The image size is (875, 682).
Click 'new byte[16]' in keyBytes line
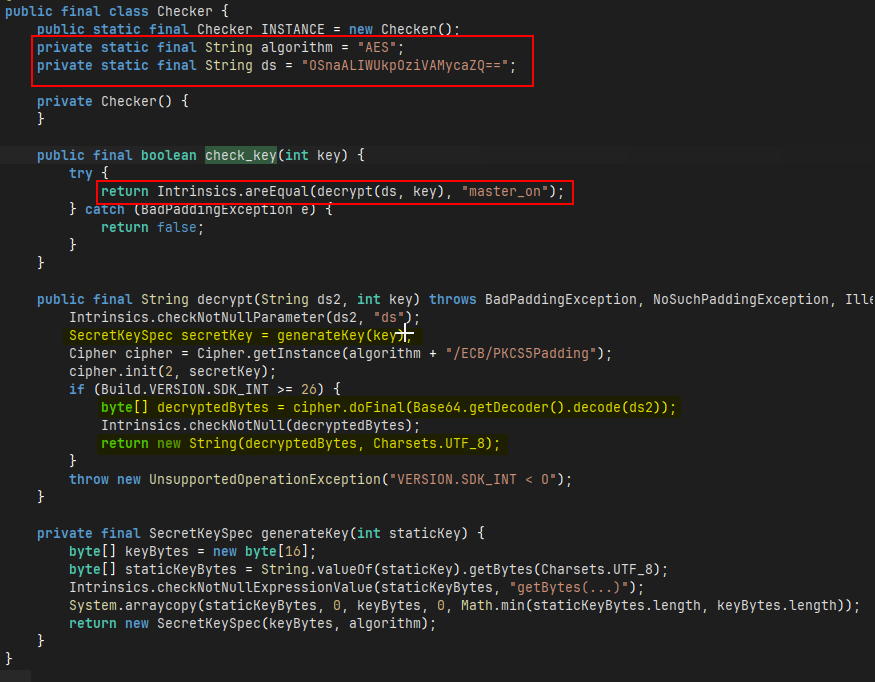261,551
